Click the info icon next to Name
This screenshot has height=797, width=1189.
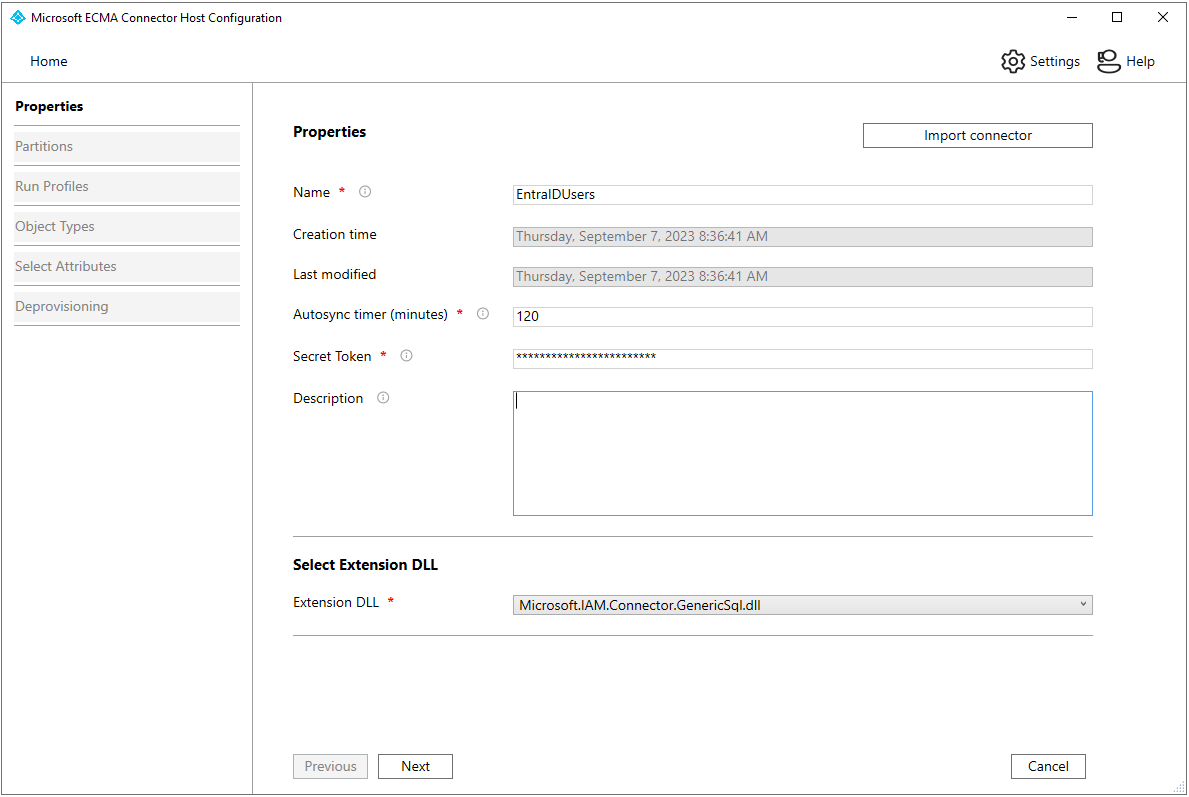pyautogui.click(x=365, y=192)
